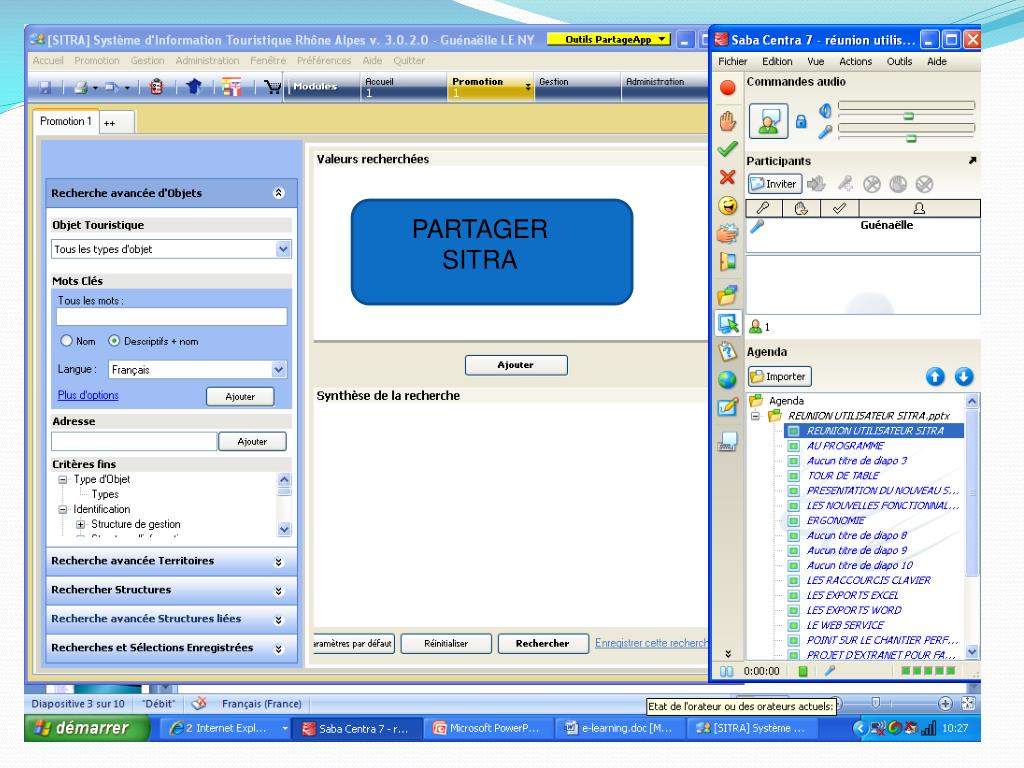Click the Plus d'options link
This screenshot has height=768, width=1024.
pyautogui.click(x=88, y=395)
